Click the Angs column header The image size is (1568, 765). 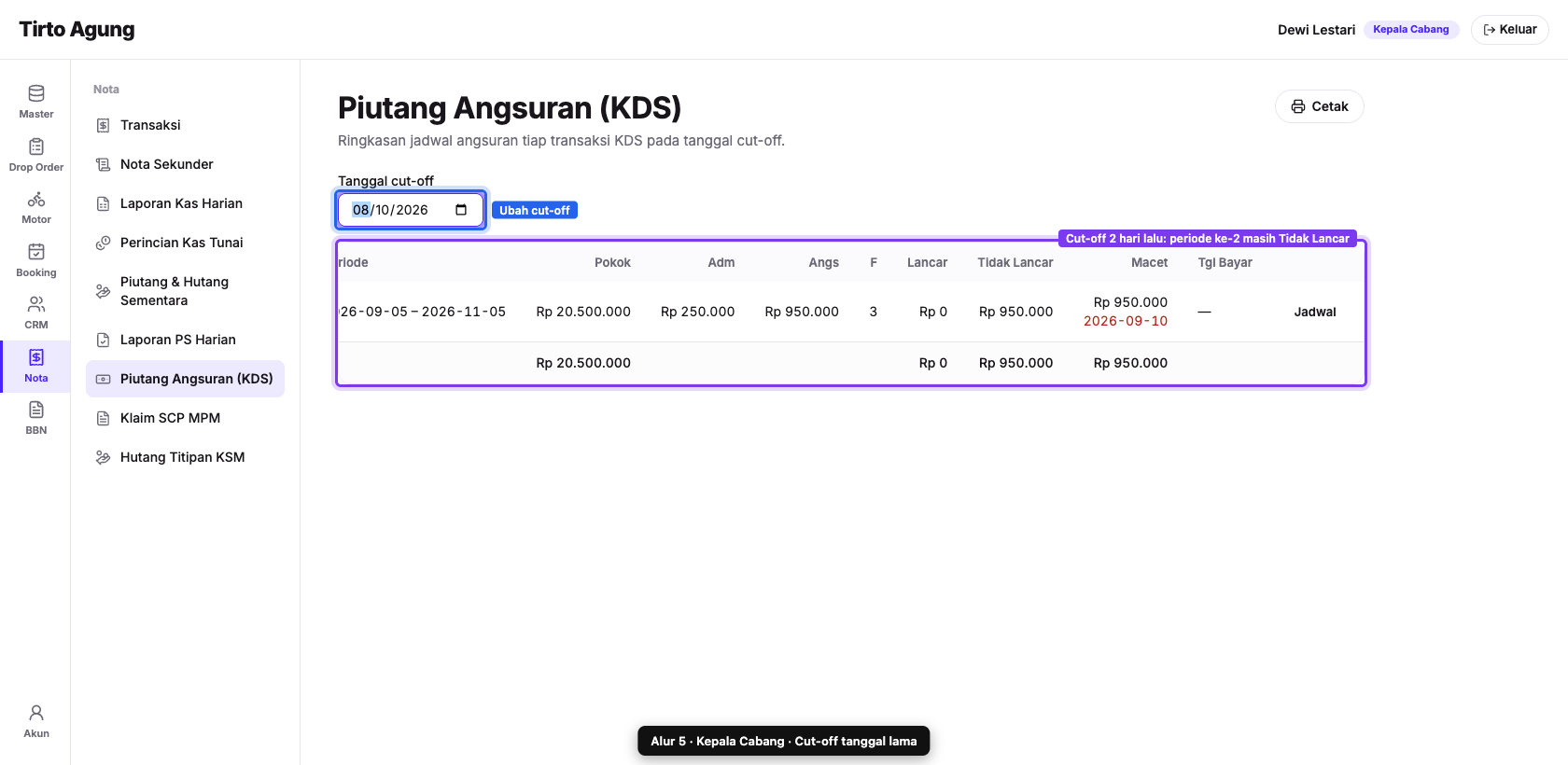[x=823, y=262]
